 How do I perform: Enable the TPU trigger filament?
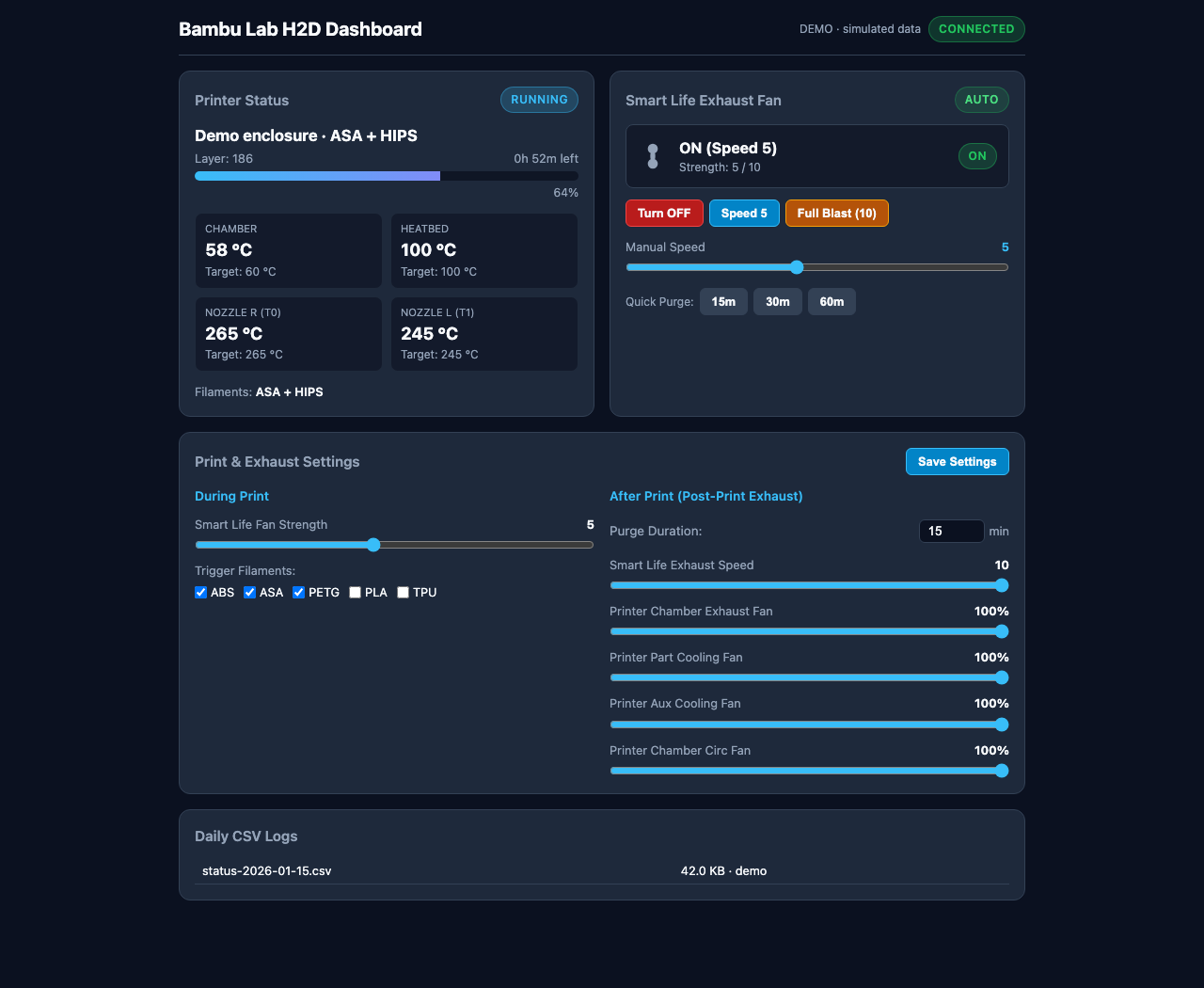tap(403, 592)
